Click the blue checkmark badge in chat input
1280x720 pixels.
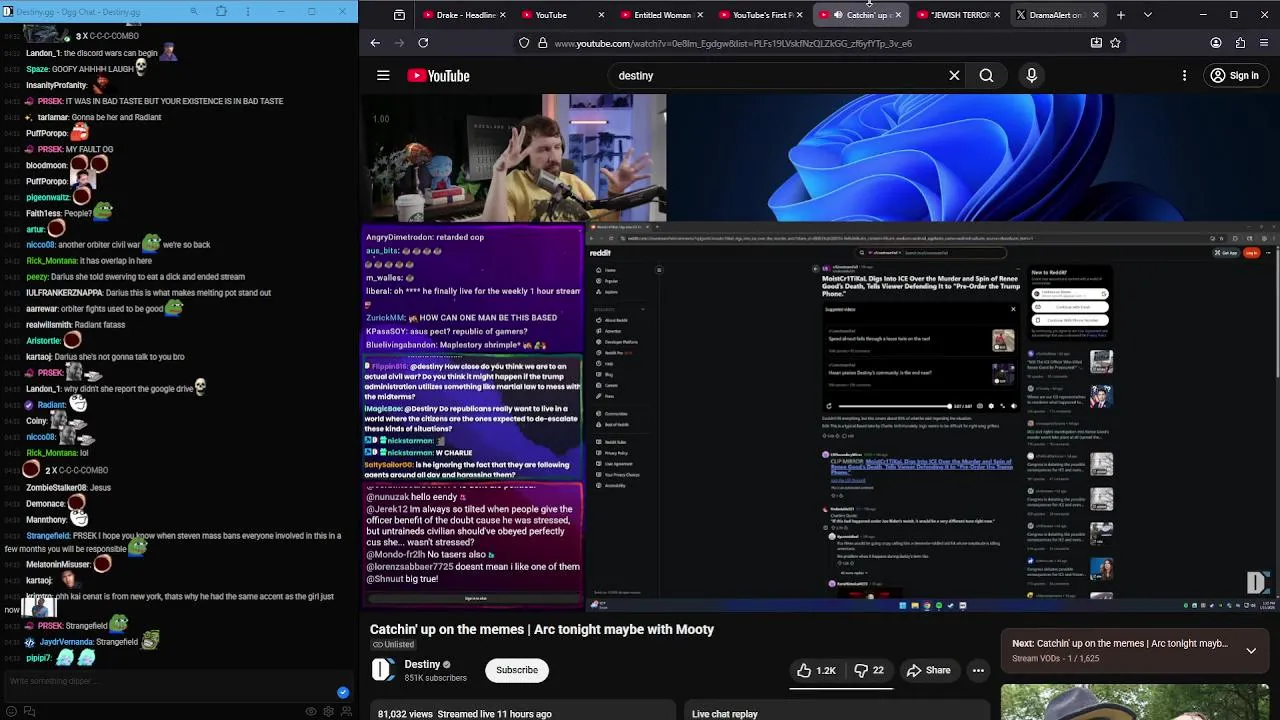click(343, 692)
